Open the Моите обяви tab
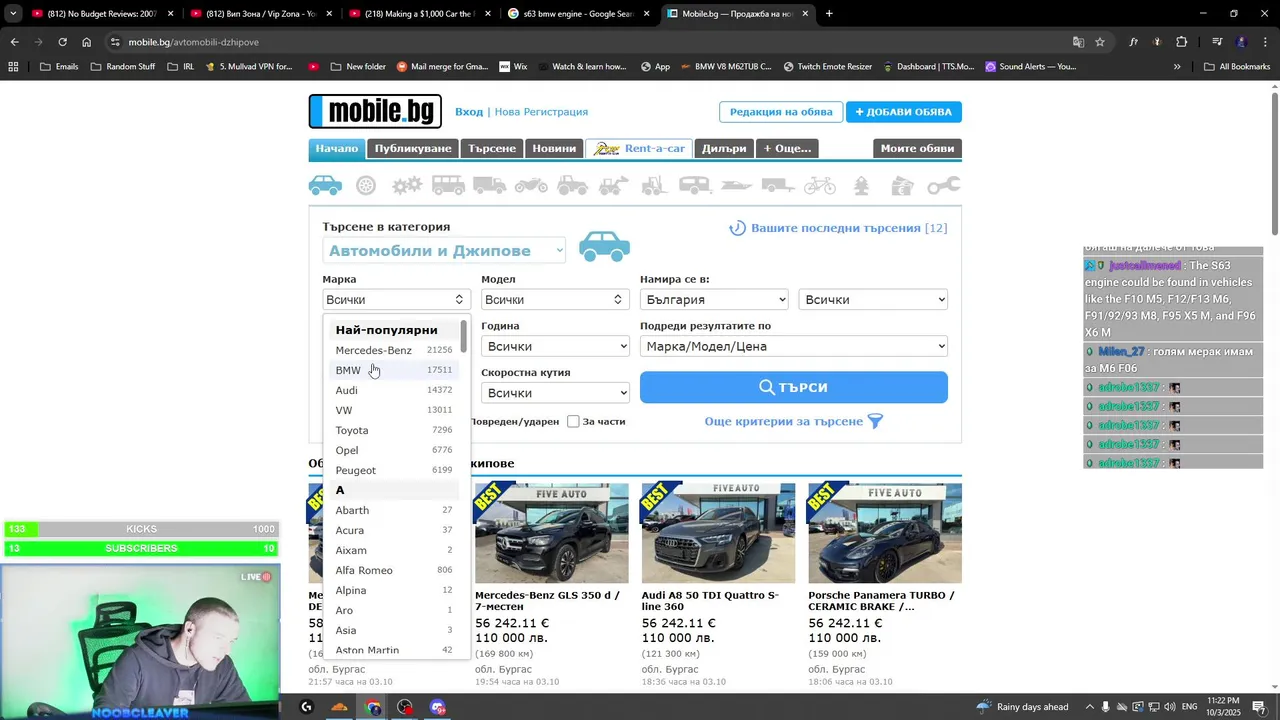The height and width of the screenshot is (720, 1280). point(917,148)
